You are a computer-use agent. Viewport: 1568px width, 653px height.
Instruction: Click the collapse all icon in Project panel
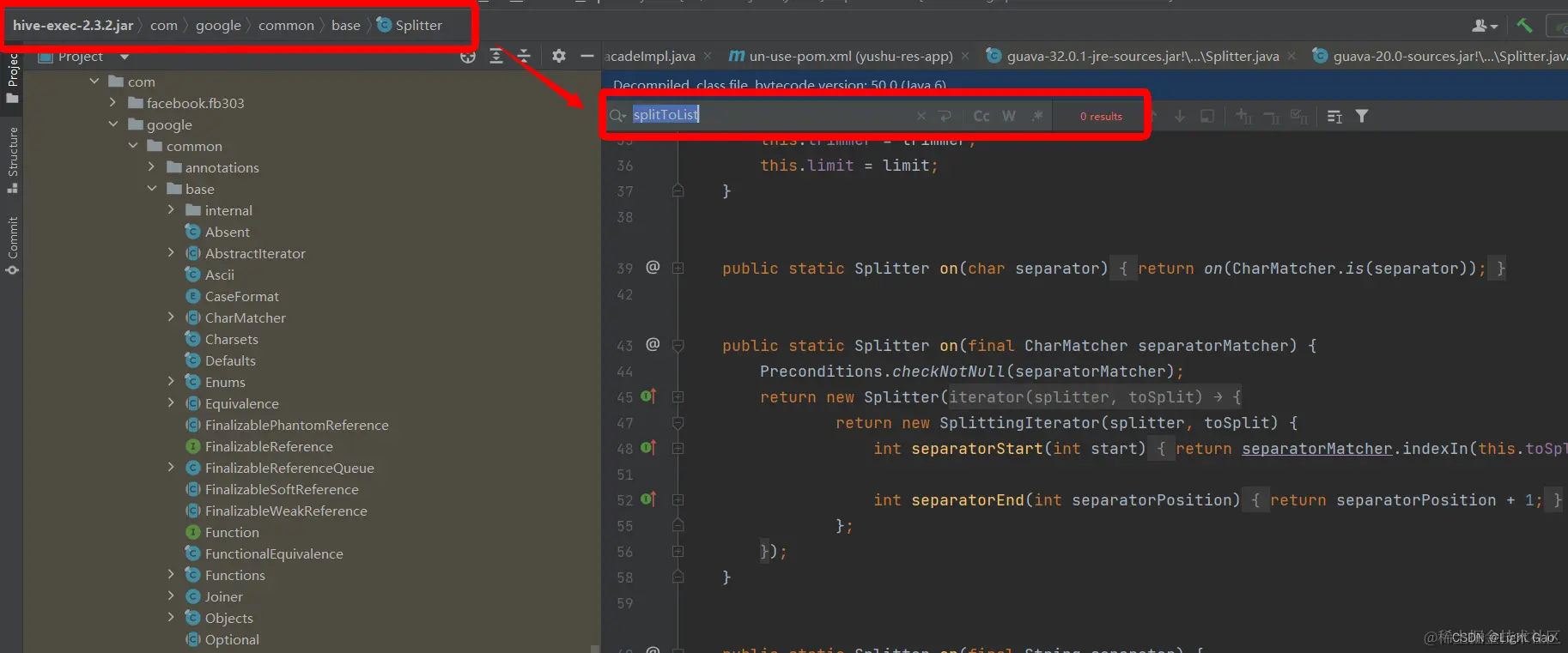(x=524, y=57)
